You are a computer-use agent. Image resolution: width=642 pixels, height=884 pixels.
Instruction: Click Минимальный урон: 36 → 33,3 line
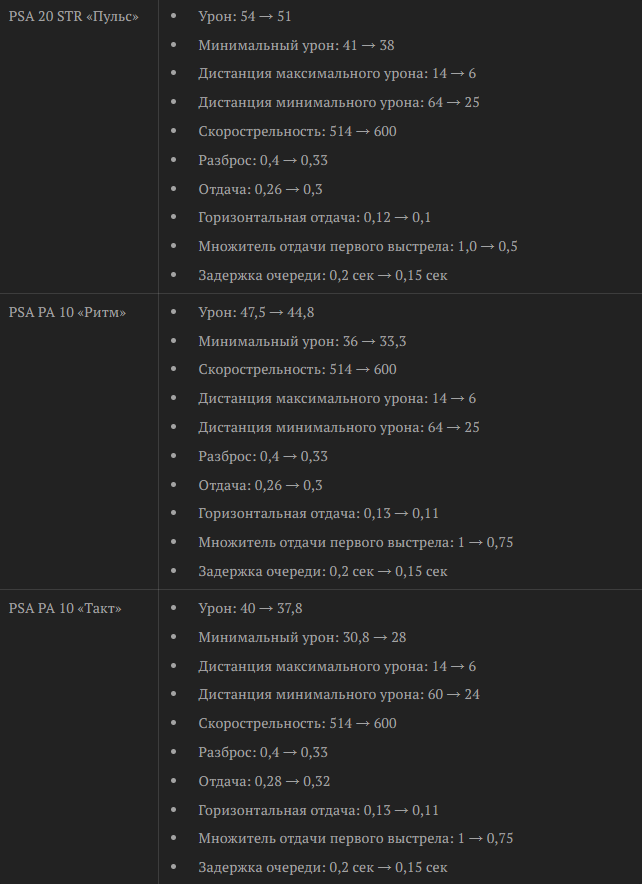[x=302, y=341]
